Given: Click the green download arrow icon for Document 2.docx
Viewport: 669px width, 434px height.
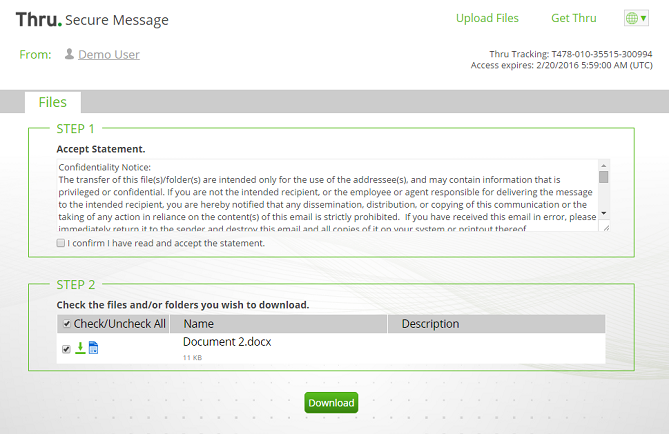Looking at the screenshot, I should (80, 348).
